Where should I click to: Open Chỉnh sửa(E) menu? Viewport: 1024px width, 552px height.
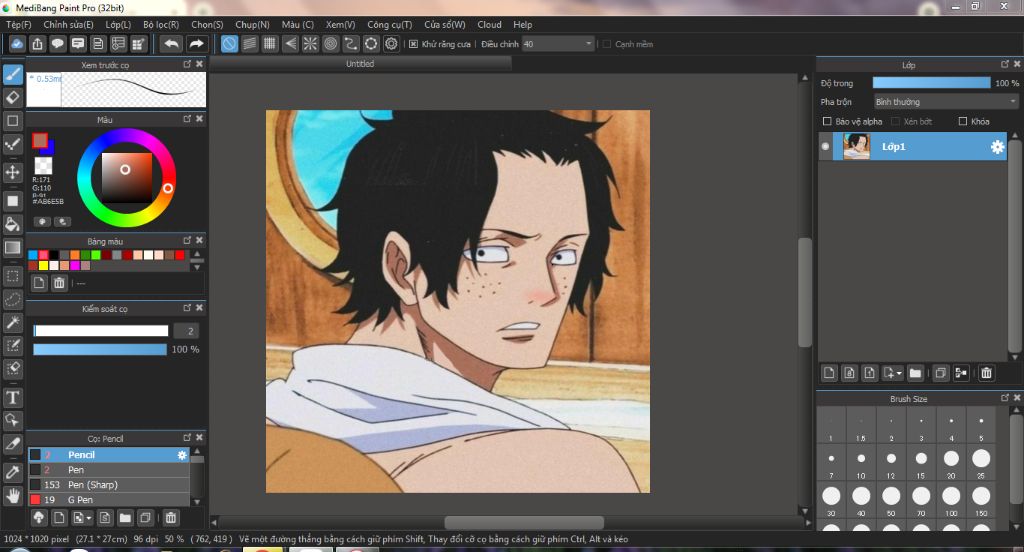(x=68, y=25)
